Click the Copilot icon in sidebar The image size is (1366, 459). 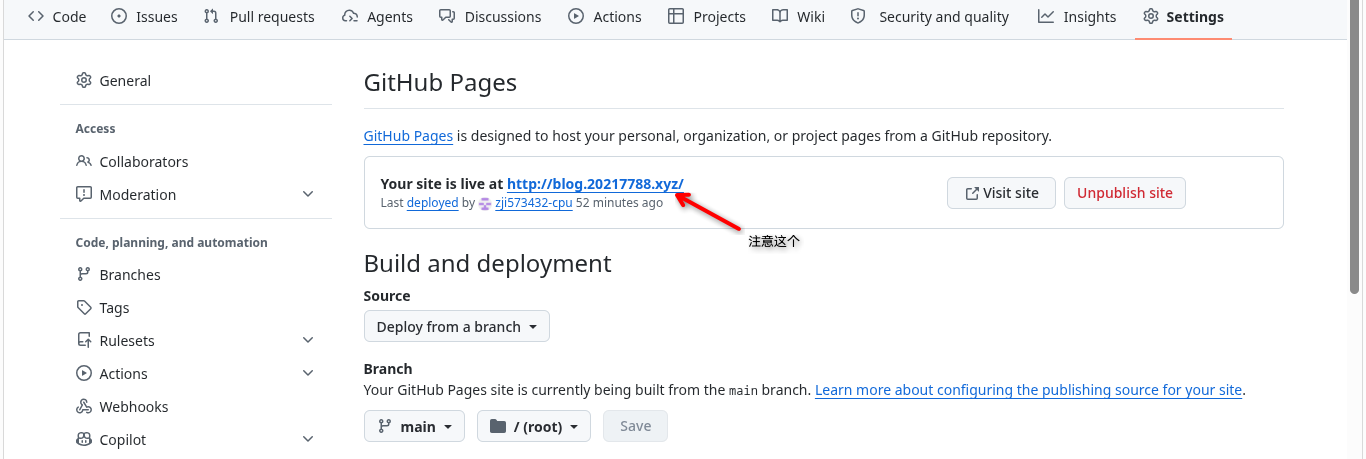point(84,440)
